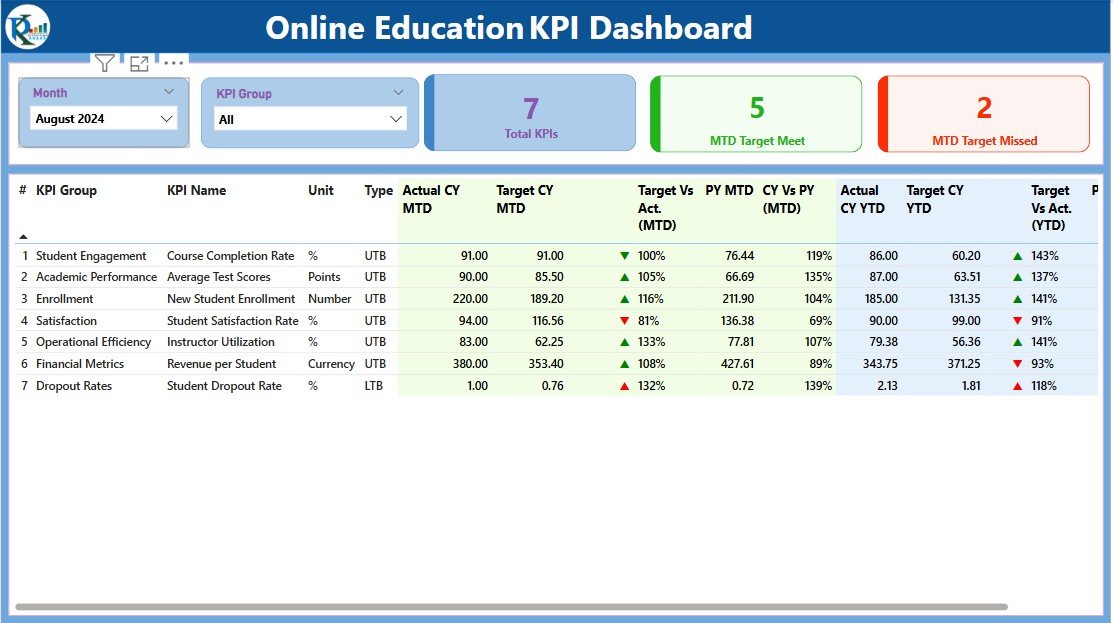The image size is (1113, 623).
Task: Click YTD up arrow in Academic Performance row
Action: point(1017,277)
